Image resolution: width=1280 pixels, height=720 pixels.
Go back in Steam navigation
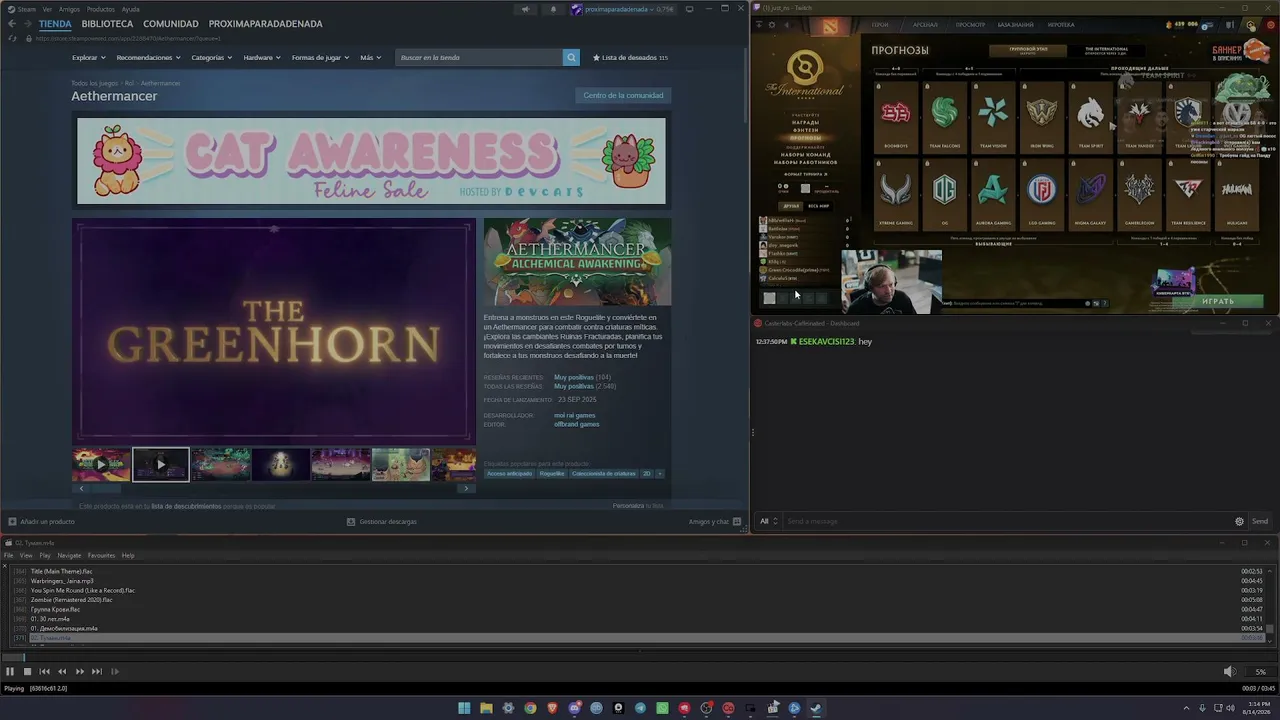[x=12, y=23]
